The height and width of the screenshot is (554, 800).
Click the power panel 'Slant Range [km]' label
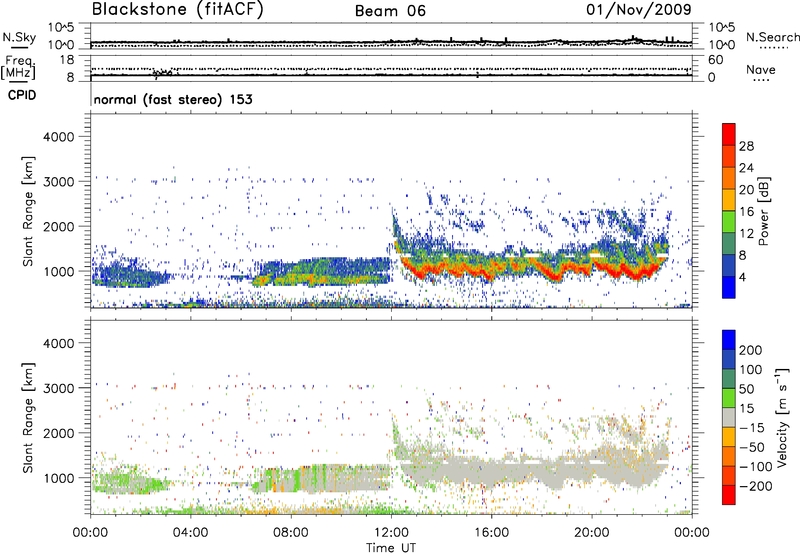pos(28,211)
